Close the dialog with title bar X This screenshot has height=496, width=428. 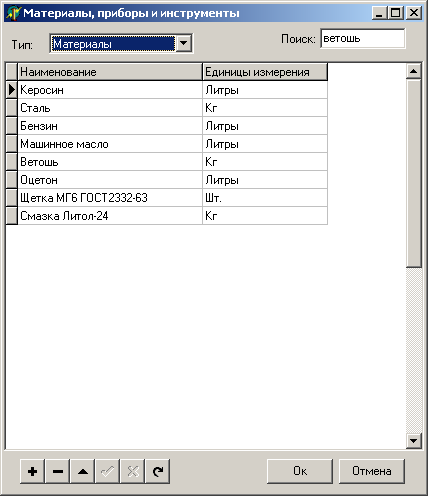pyautogui.click(x=414, y=13)
